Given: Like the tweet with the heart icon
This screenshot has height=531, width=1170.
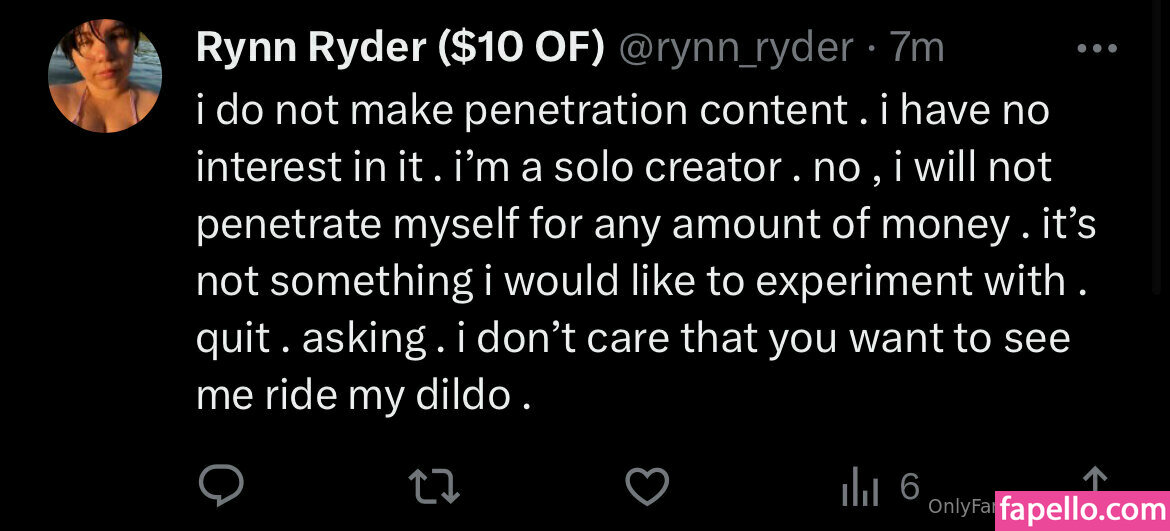Looking at the screenshot, I should (x=647, y=487).
